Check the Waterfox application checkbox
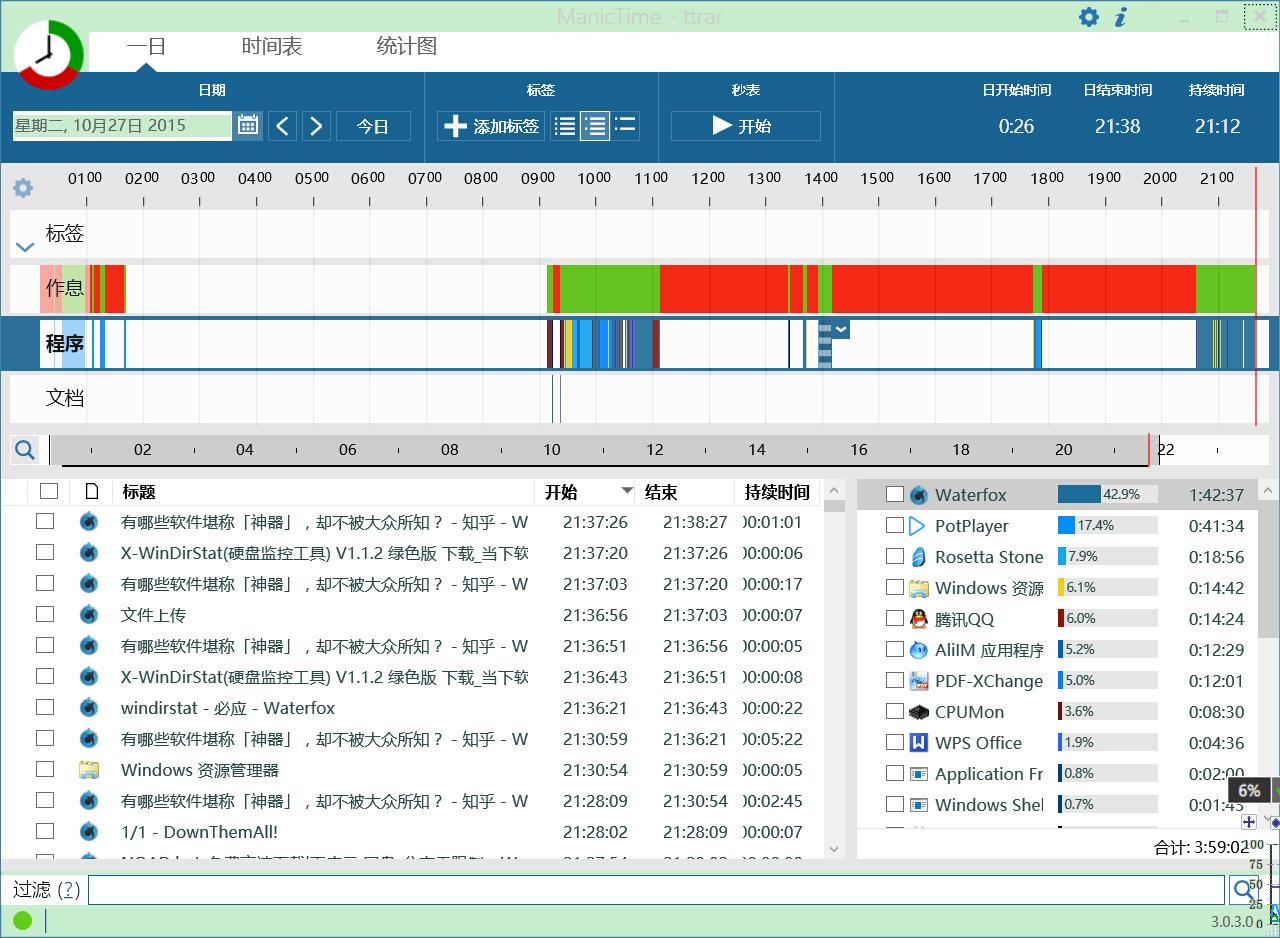Image resolution: width=1280 pixels, height=938 pixels. pos(895,495)
